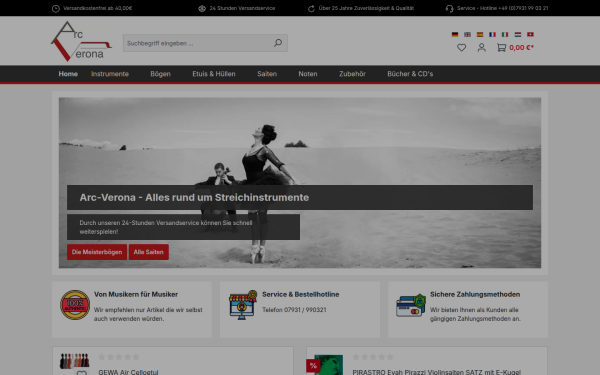
Task: Click the 'Durch unseren 24-Stunden Versandservice' banner text
Action: pos(166,227)
